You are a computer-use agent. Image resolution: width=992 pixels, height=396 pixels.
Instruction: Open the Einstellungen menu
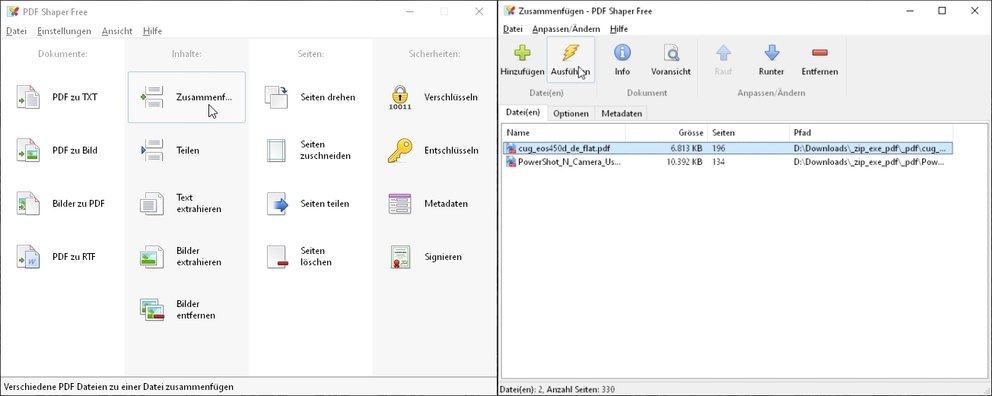click(x=64, y=31)
